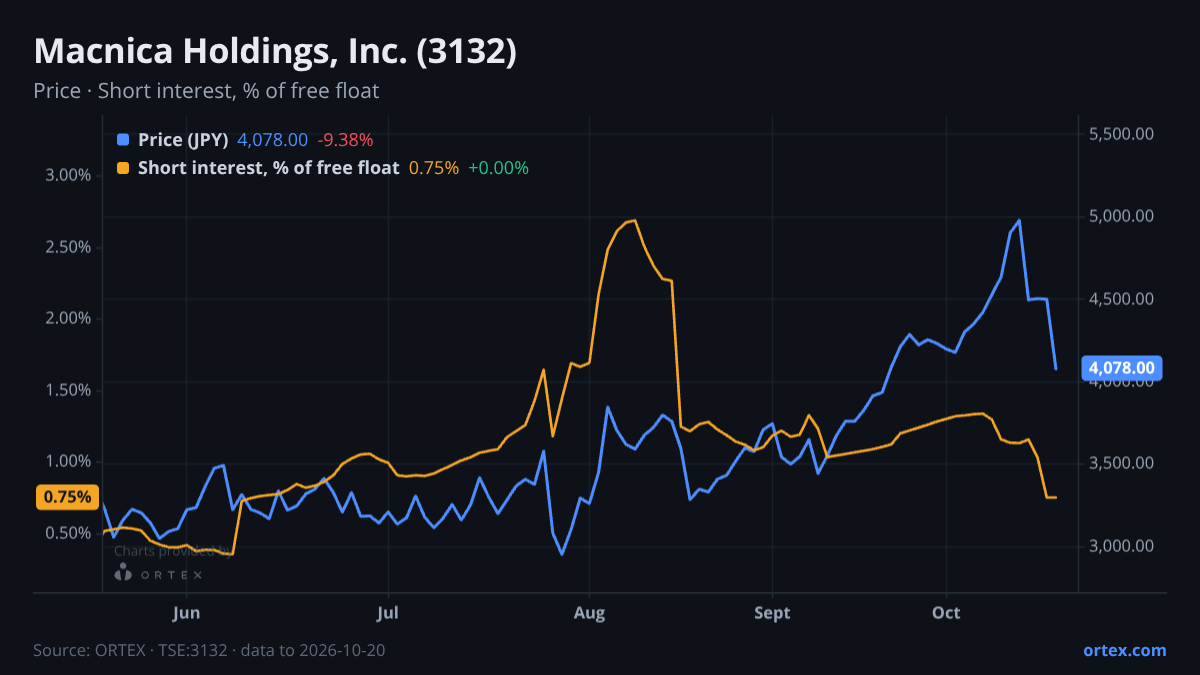Click the orange Short interest legend swatch
The height and width of the screenshot is (675, 1200).
(123, 168)
